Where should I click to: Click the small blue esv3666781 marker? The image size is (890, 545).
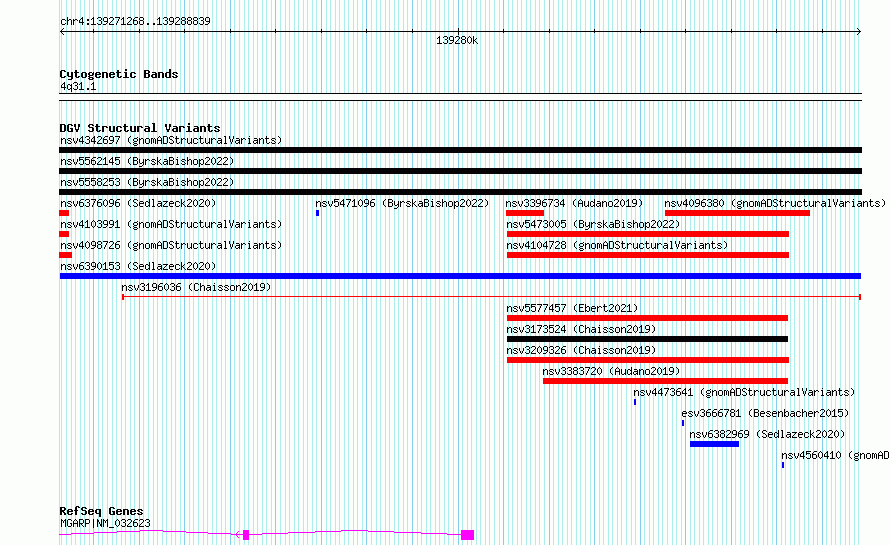683,423
